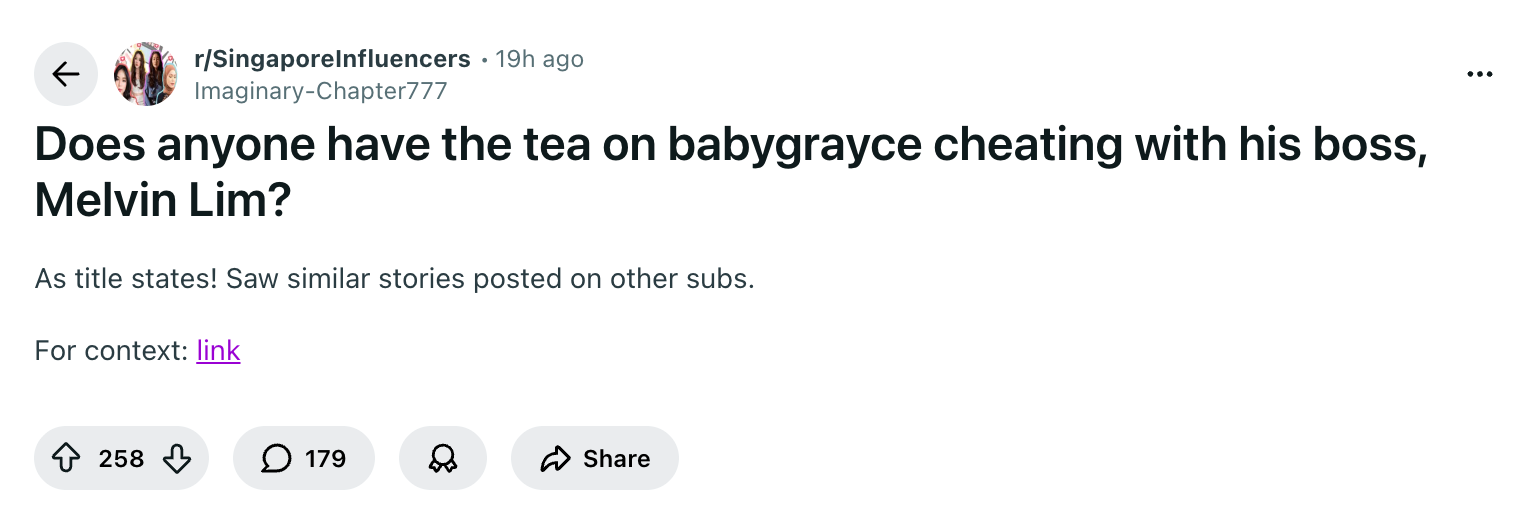This screenshot has width=1534, height=508.
Task: Give an award using the badge icon
Action: (x=443, y=458)
